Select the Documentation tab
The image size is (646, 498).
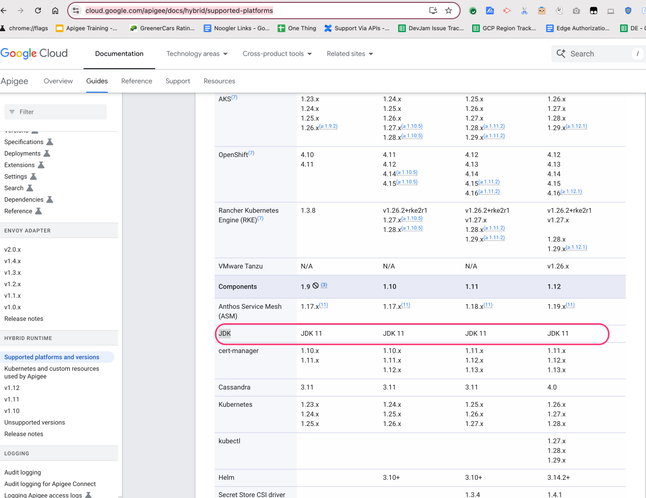tap(119, 54)
